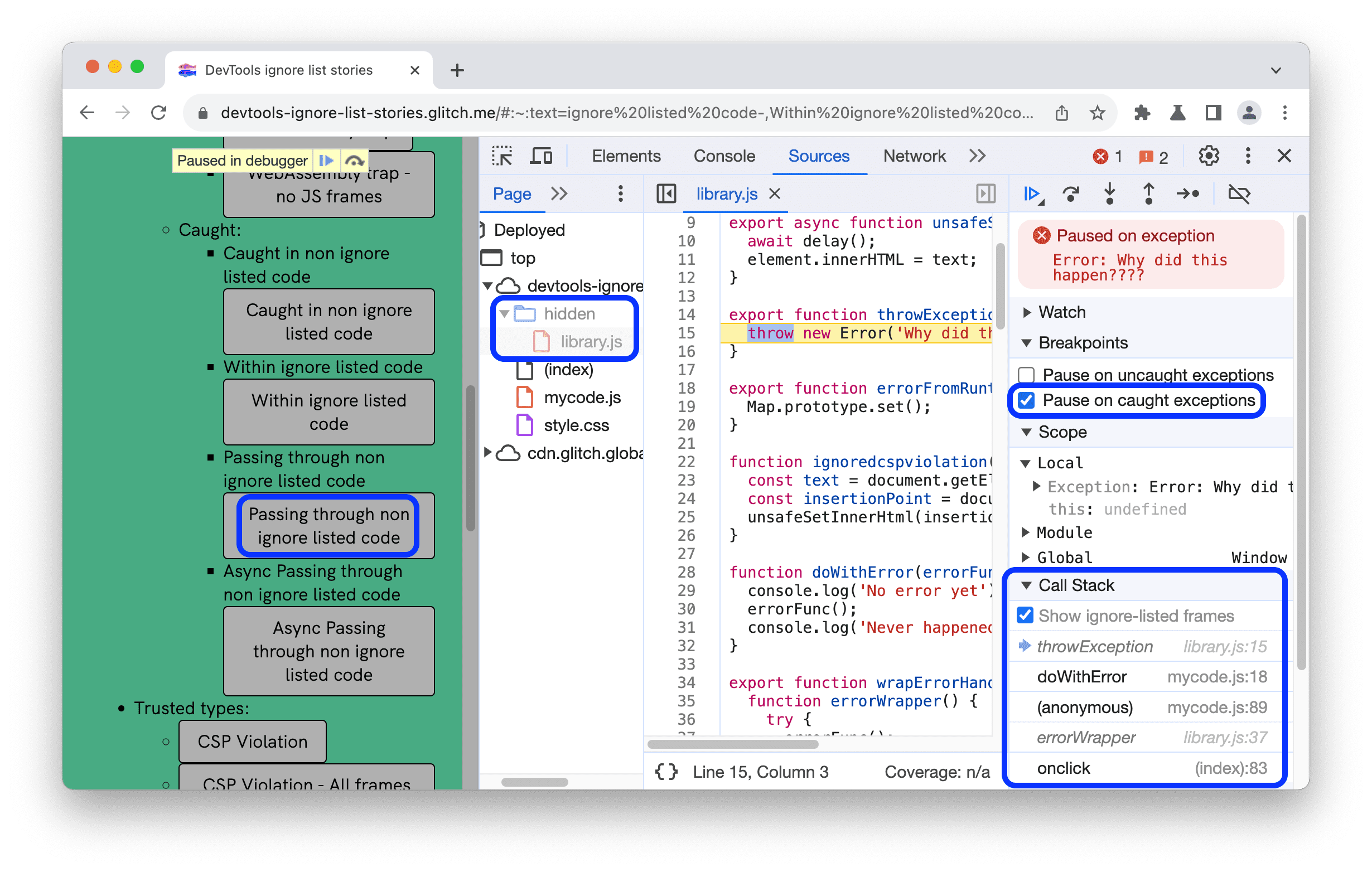
Task: Click the step into next function icon
Action: tap(1112, 194)
